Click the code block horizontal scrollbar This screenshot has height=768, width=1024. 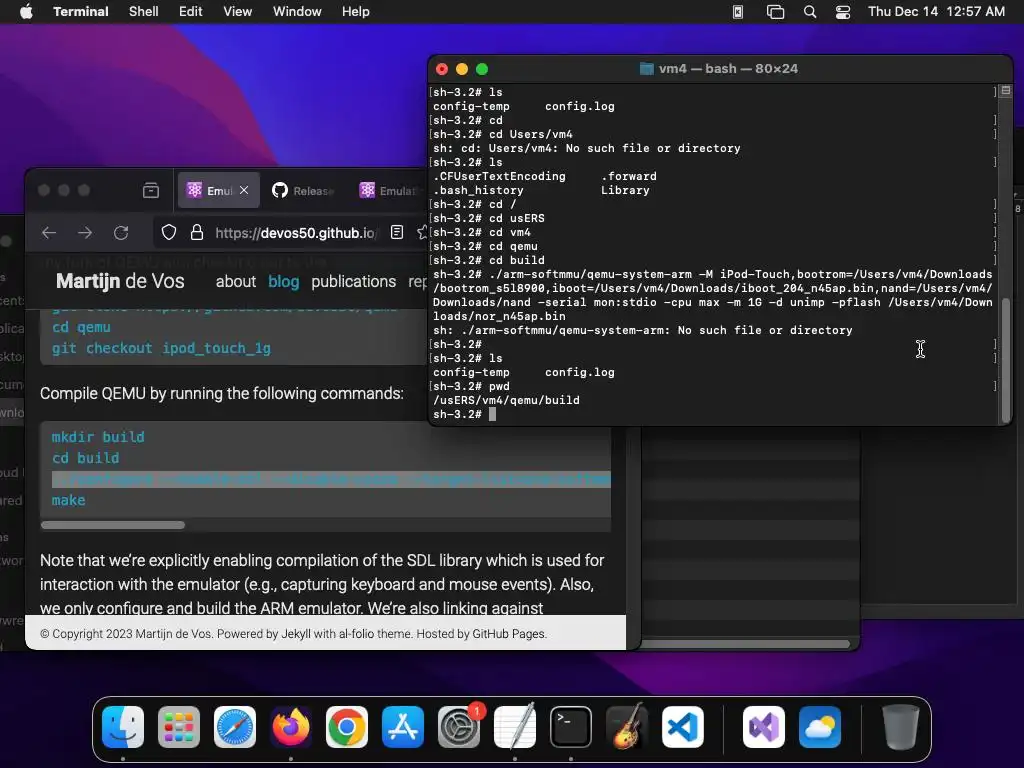tap(113, 525)
